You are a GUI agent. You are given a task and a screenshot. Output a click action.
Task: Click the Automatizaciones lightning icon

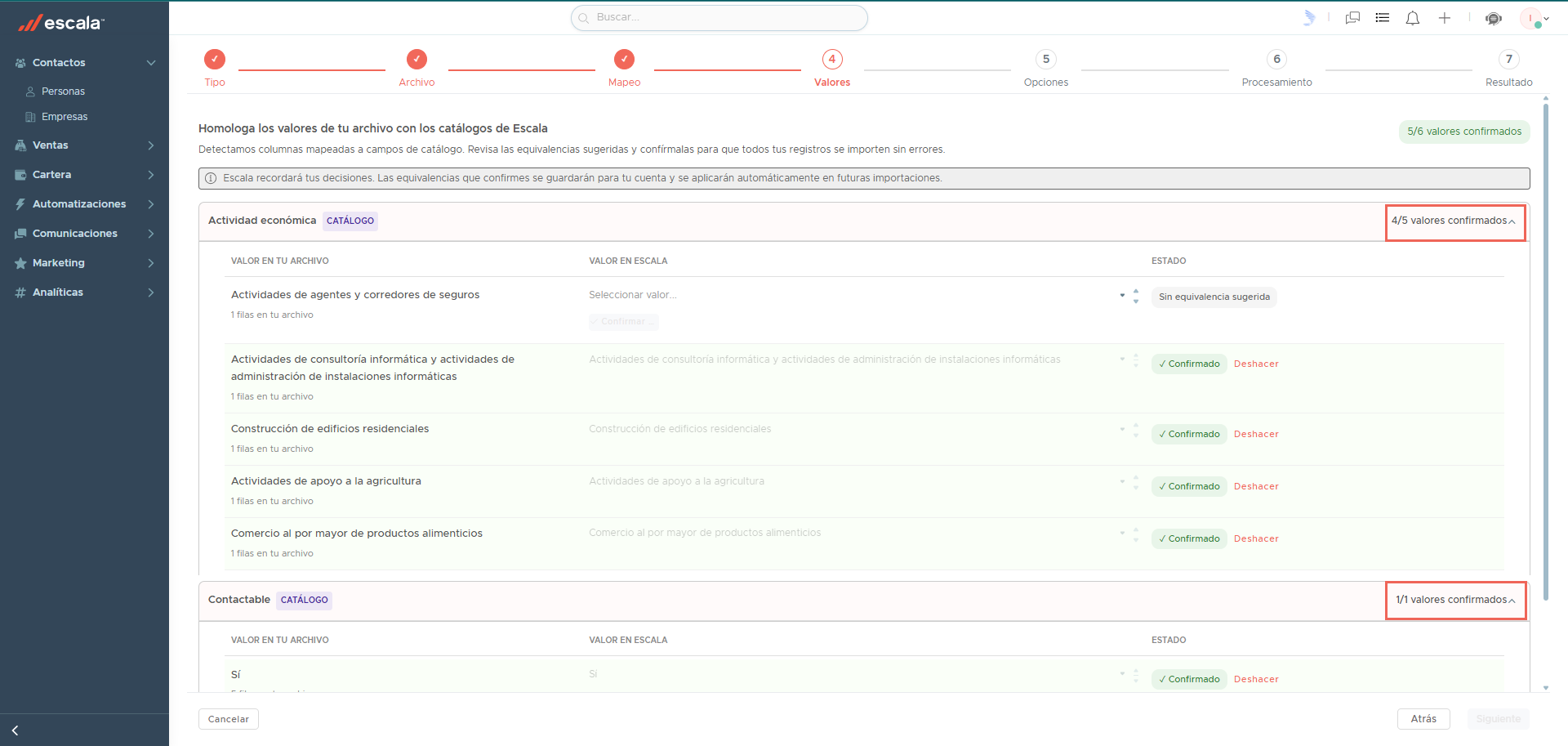pos(20,204)
